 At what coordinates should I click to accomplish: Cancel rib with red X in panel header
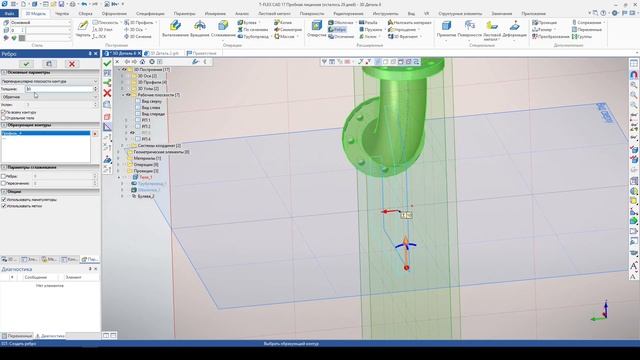72,64
